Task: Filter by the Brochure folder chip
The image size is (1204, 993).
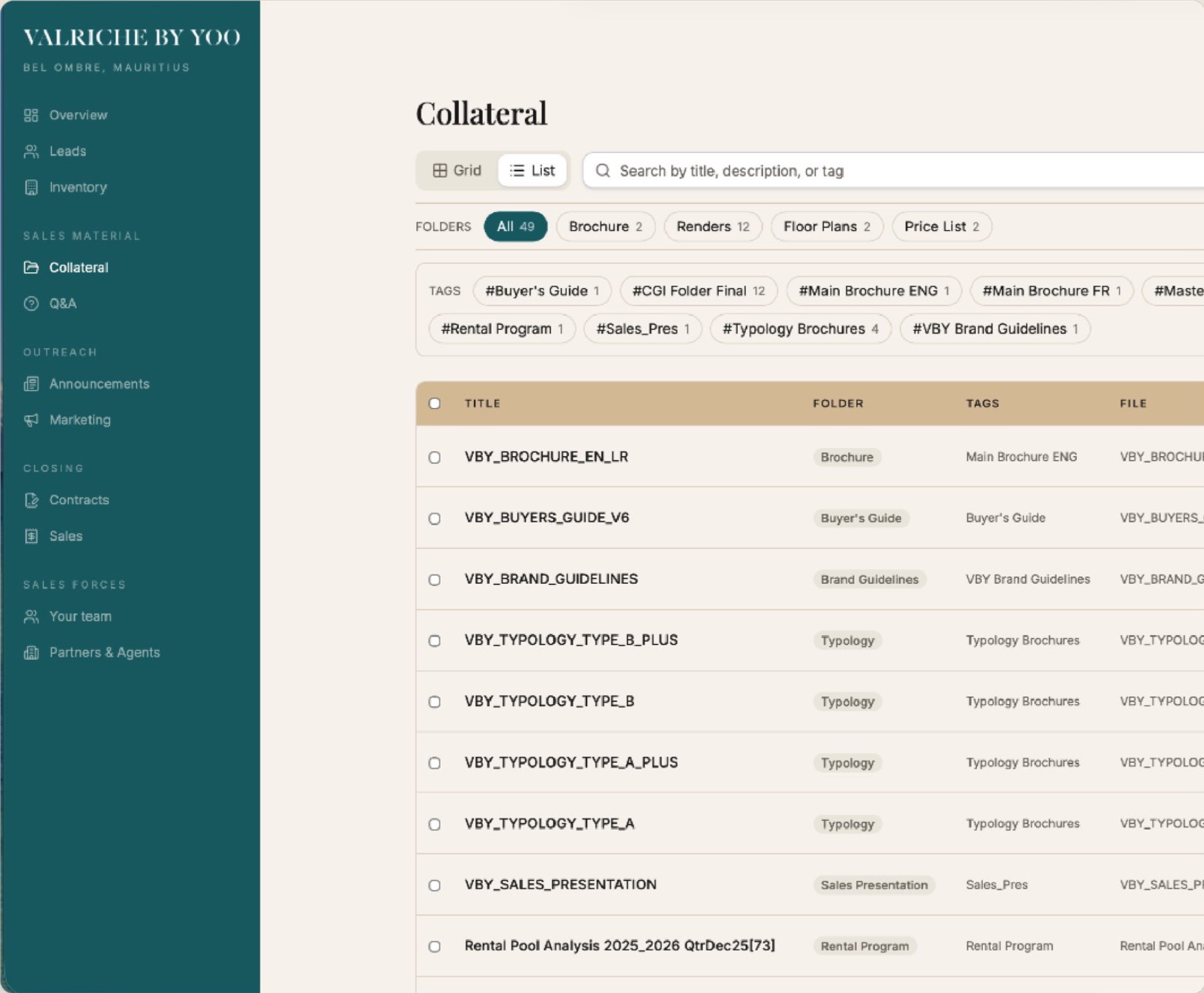Action: 605,227
